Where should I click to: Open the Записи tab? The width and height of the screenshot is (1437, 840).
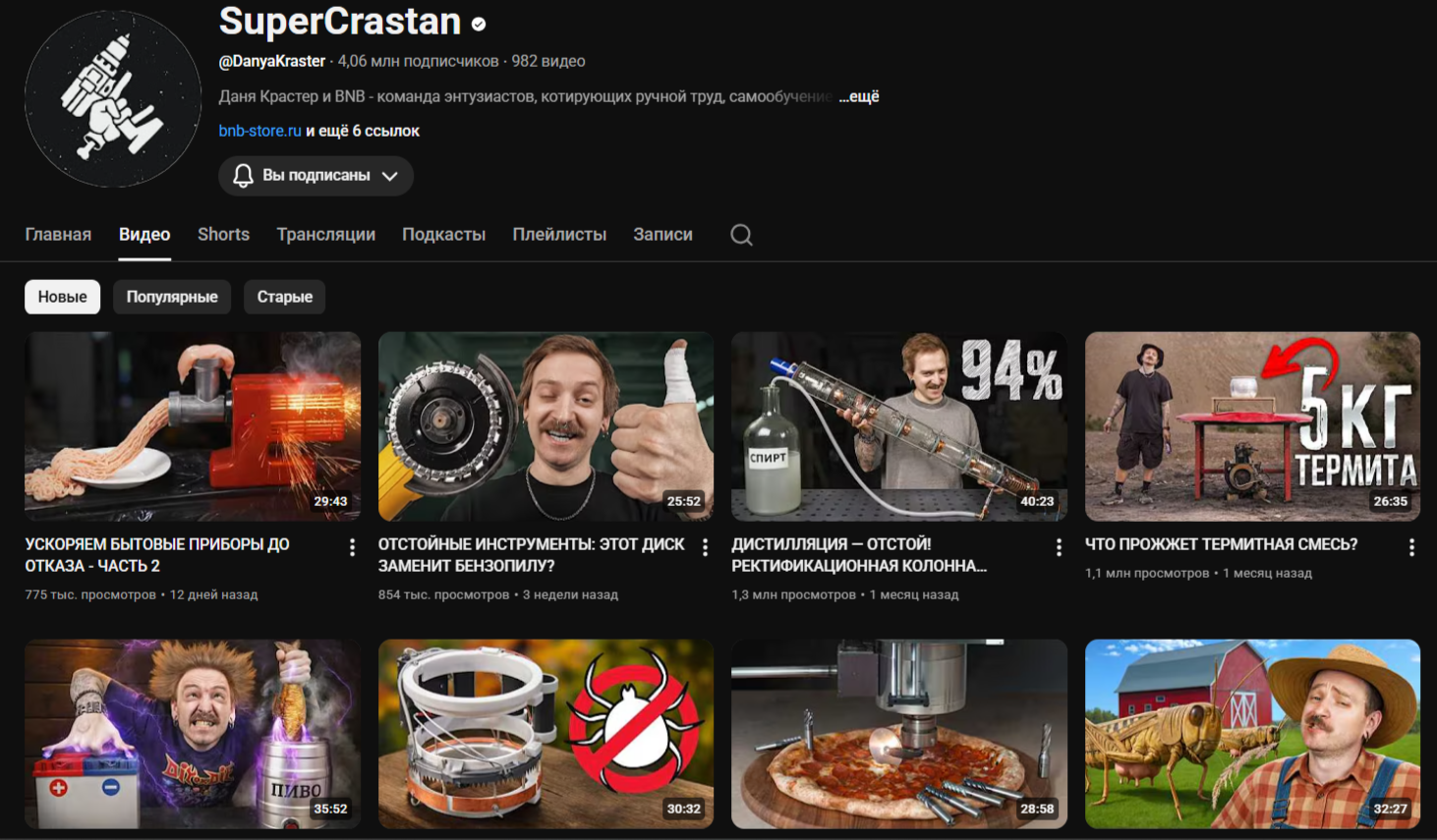[662, 235]
